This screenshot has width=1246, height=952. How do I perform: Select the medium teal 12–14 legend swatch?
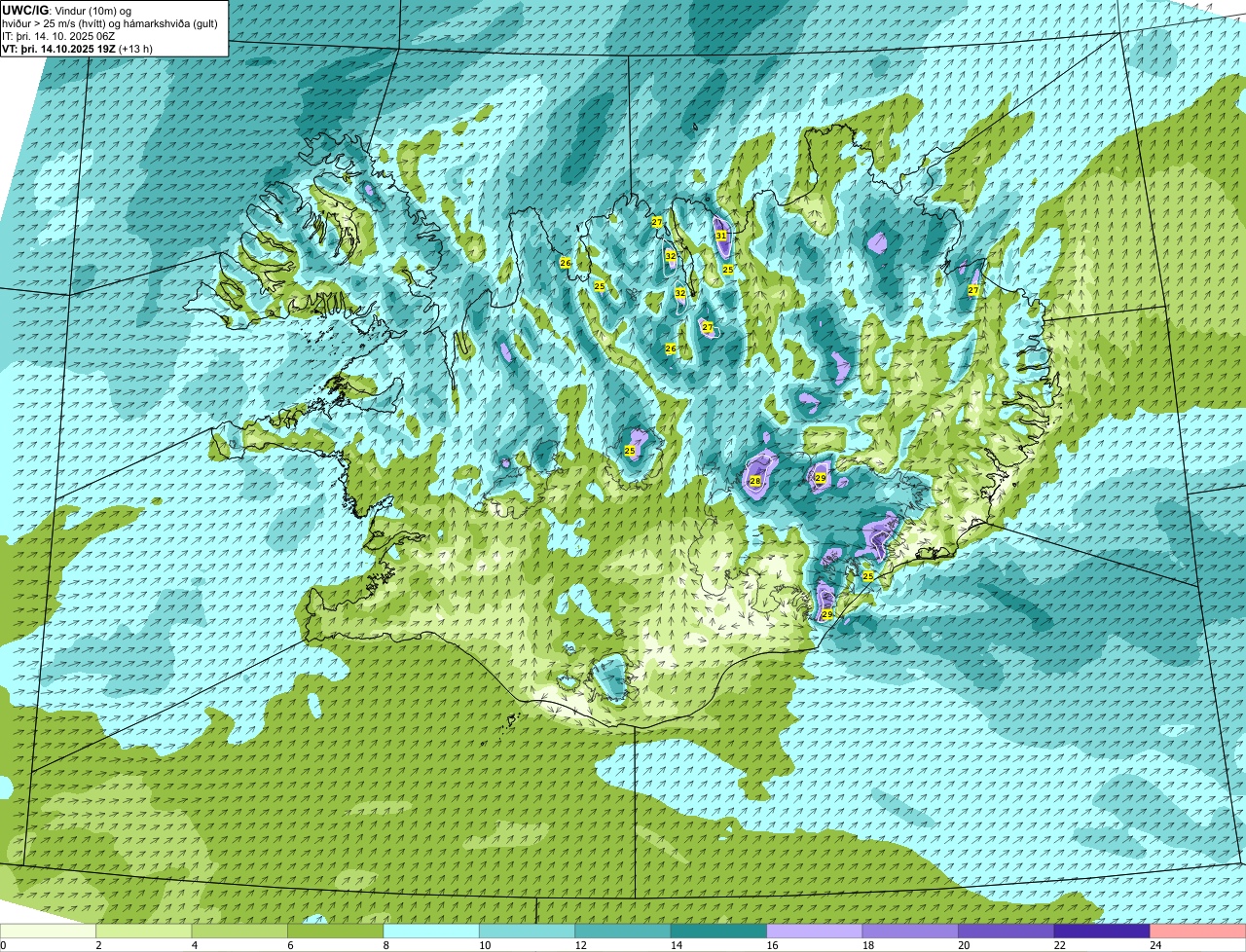click(623, 931)
